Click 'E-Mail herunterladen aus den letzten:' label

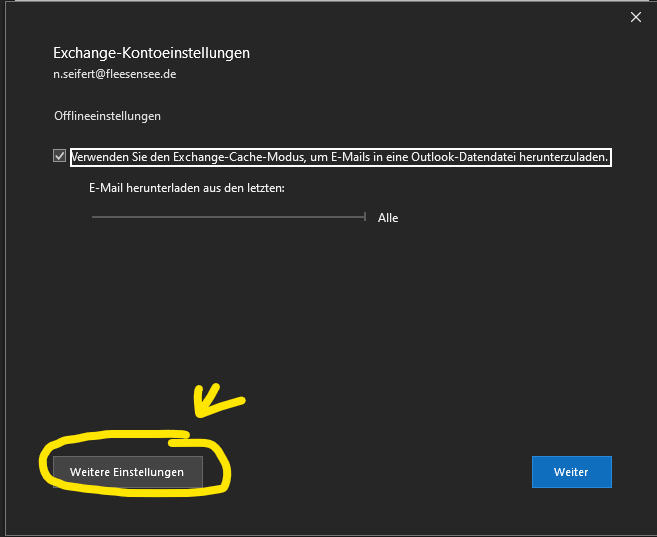pos(187,188)
